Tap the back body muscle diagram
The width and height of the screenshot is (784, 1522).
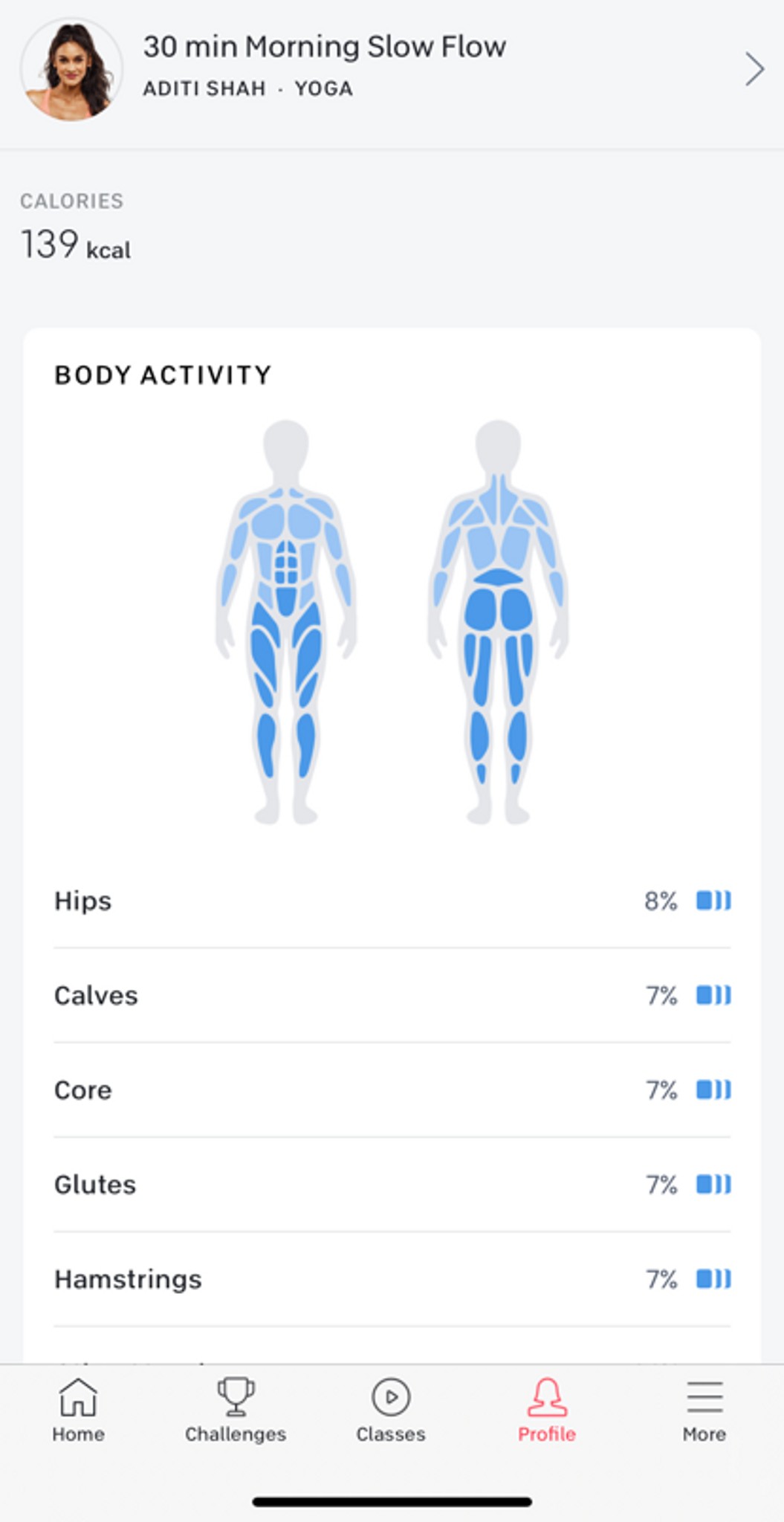click(x=498, y=623)
